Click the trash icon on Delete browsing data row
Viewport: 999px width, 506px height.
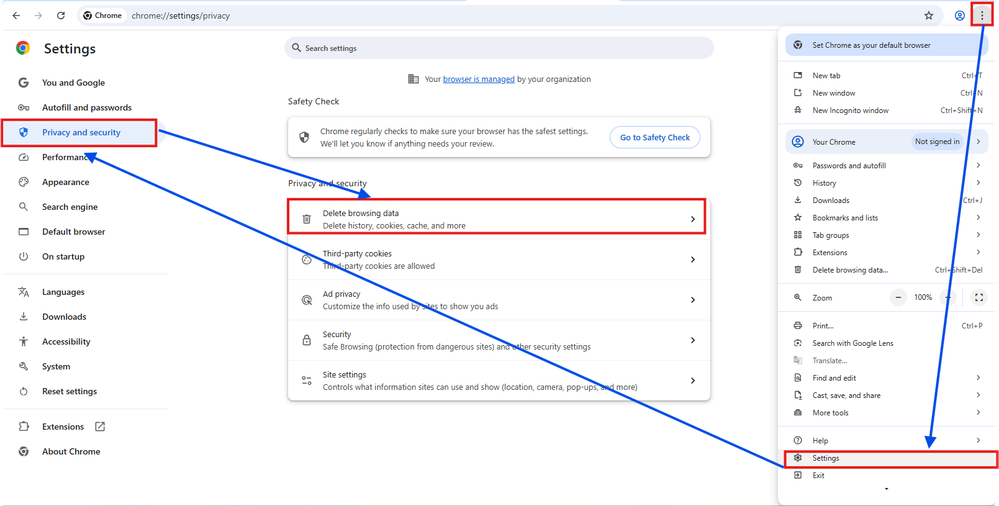coord(306,219)
